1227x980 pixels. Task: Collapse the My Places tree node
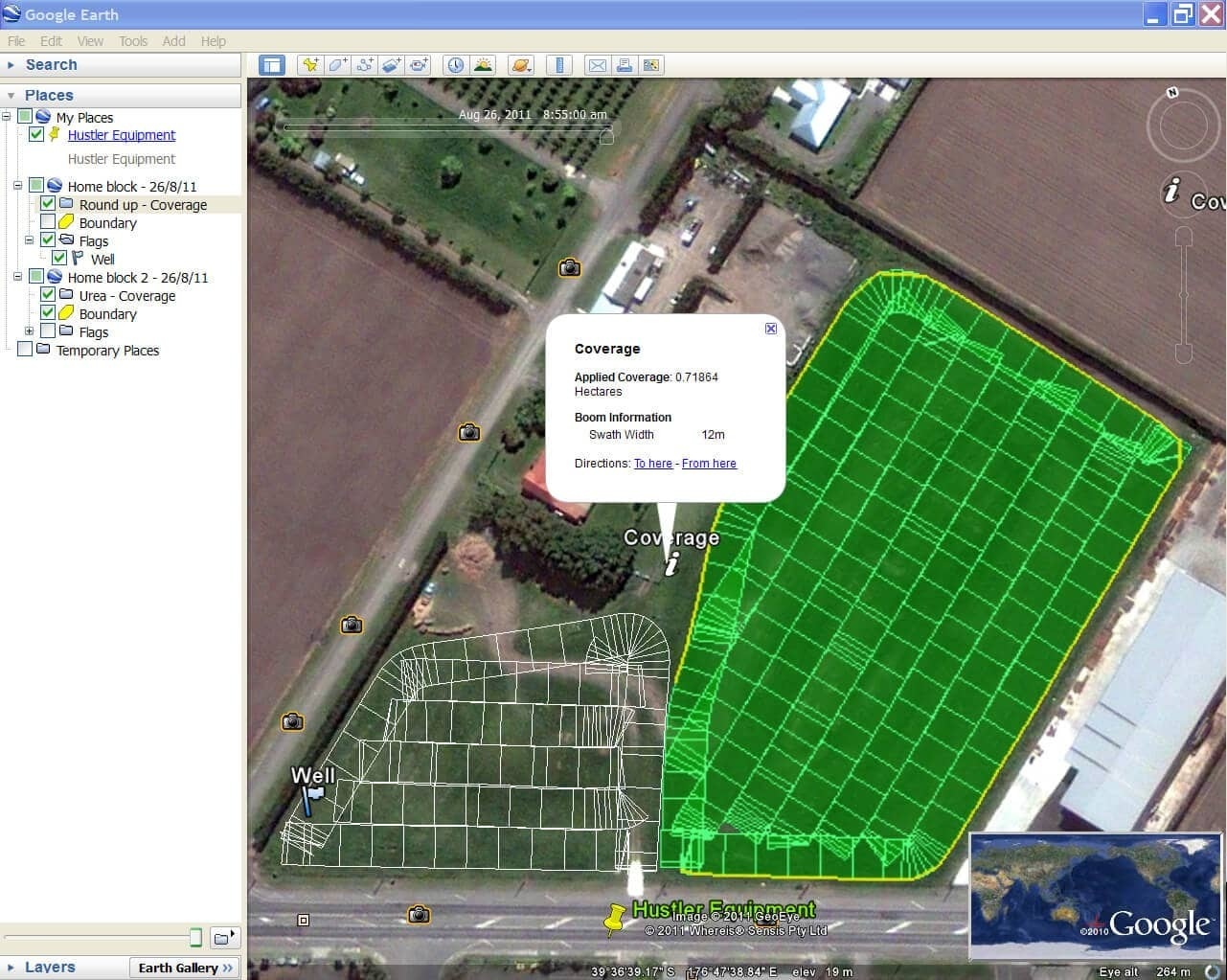(x=7, y=117)
